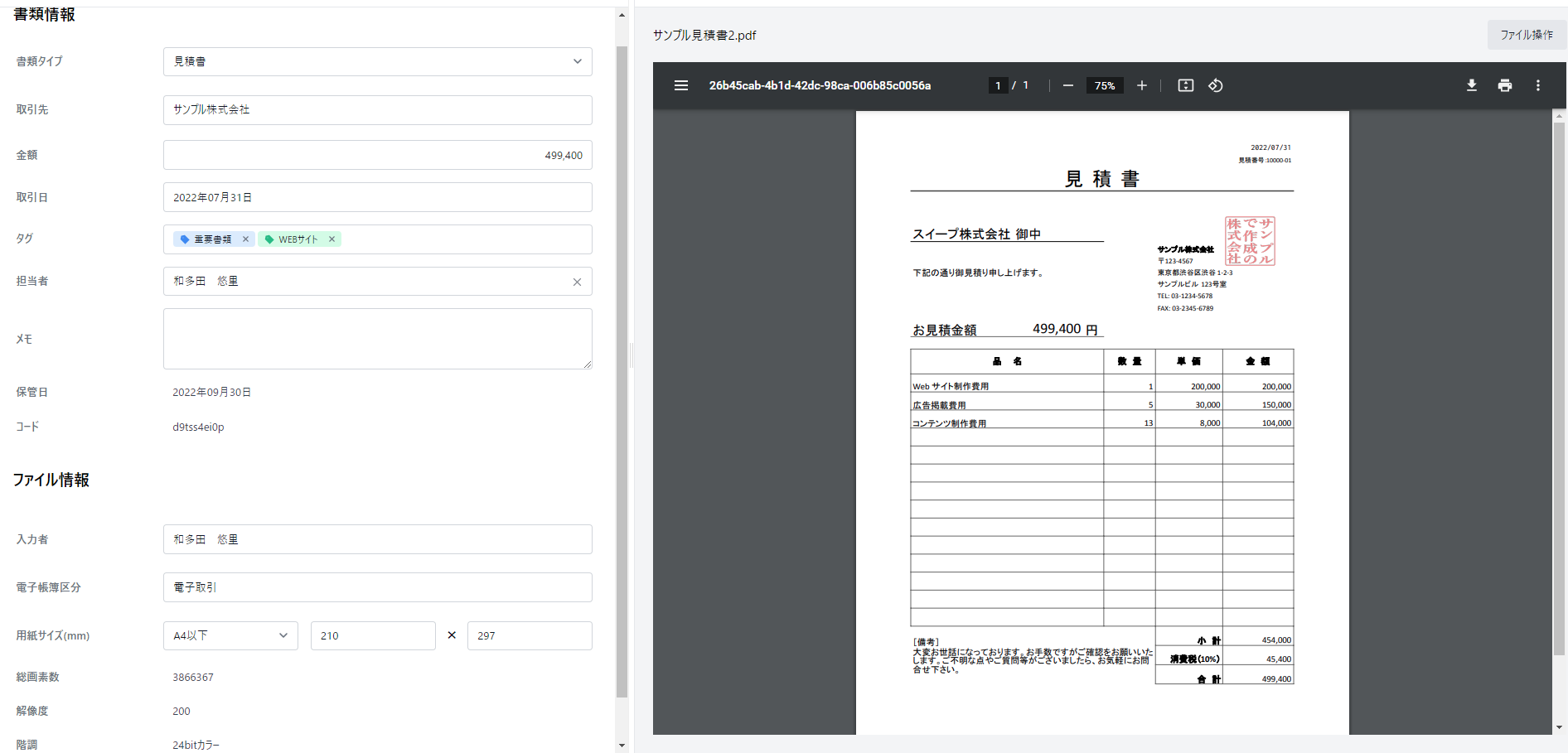Edit the 取引先 input field
1568x753 pixels.
(377, 109)
